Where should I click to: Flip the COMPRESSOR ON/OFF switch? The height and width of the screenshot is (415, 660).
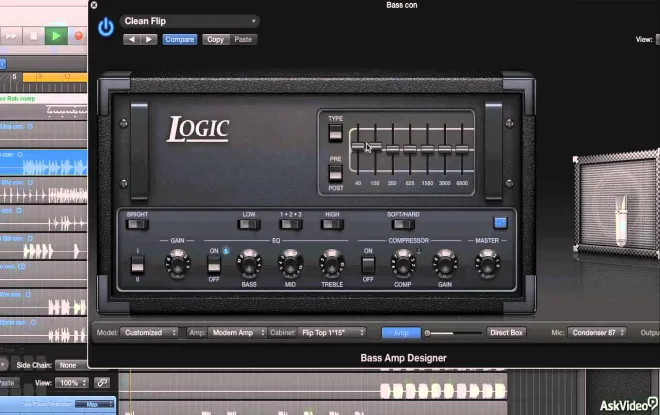368,265
